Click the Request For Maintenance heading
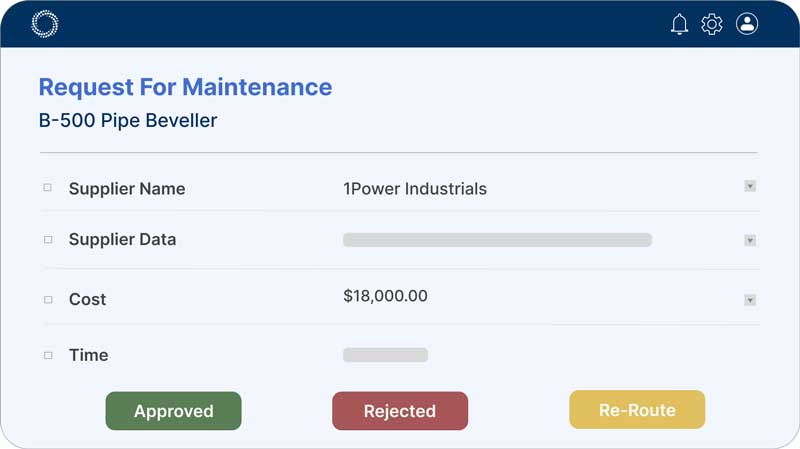This screenshot has width=800, height=449. click(x=185, y=87)
